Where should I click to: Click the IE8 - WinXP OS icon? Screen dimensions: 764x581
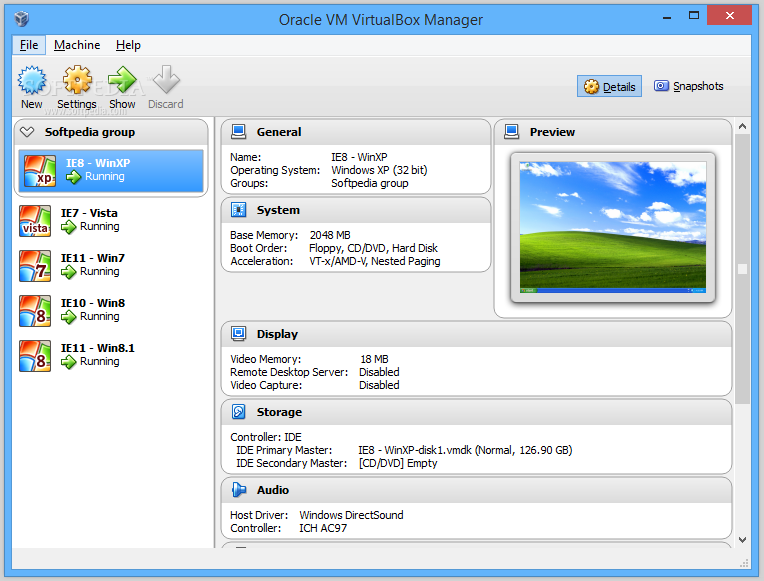click(x=40, y=171)
